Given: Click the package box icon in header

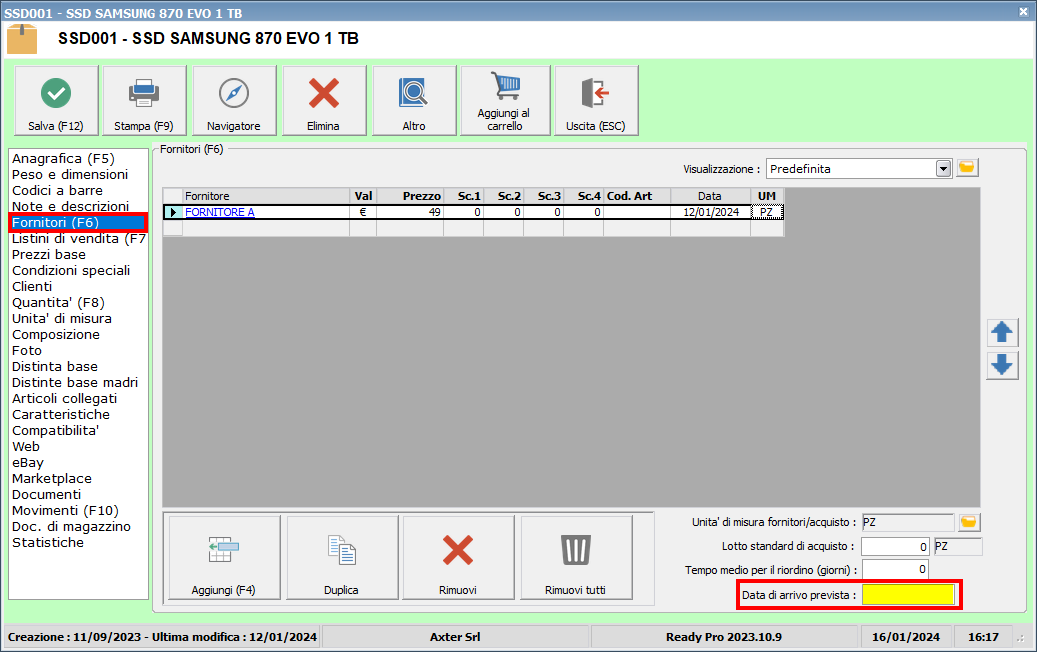Looking at the screenshot, I should point(22,39).
